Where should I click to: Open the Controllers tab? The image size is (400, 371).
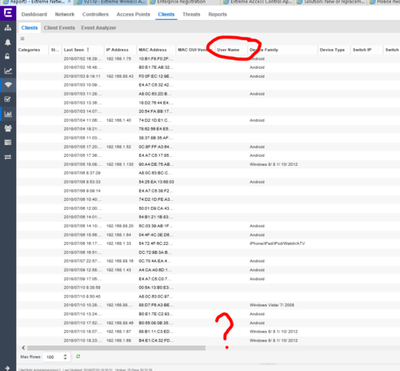point(95,14)
